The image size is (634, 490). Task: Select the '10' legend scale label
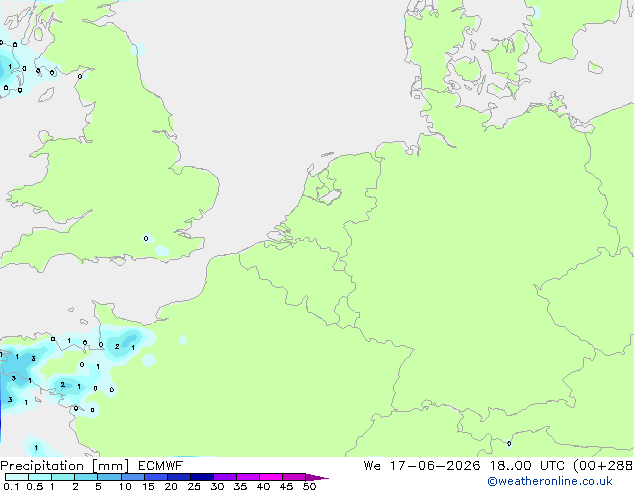(x=125, y=486)
